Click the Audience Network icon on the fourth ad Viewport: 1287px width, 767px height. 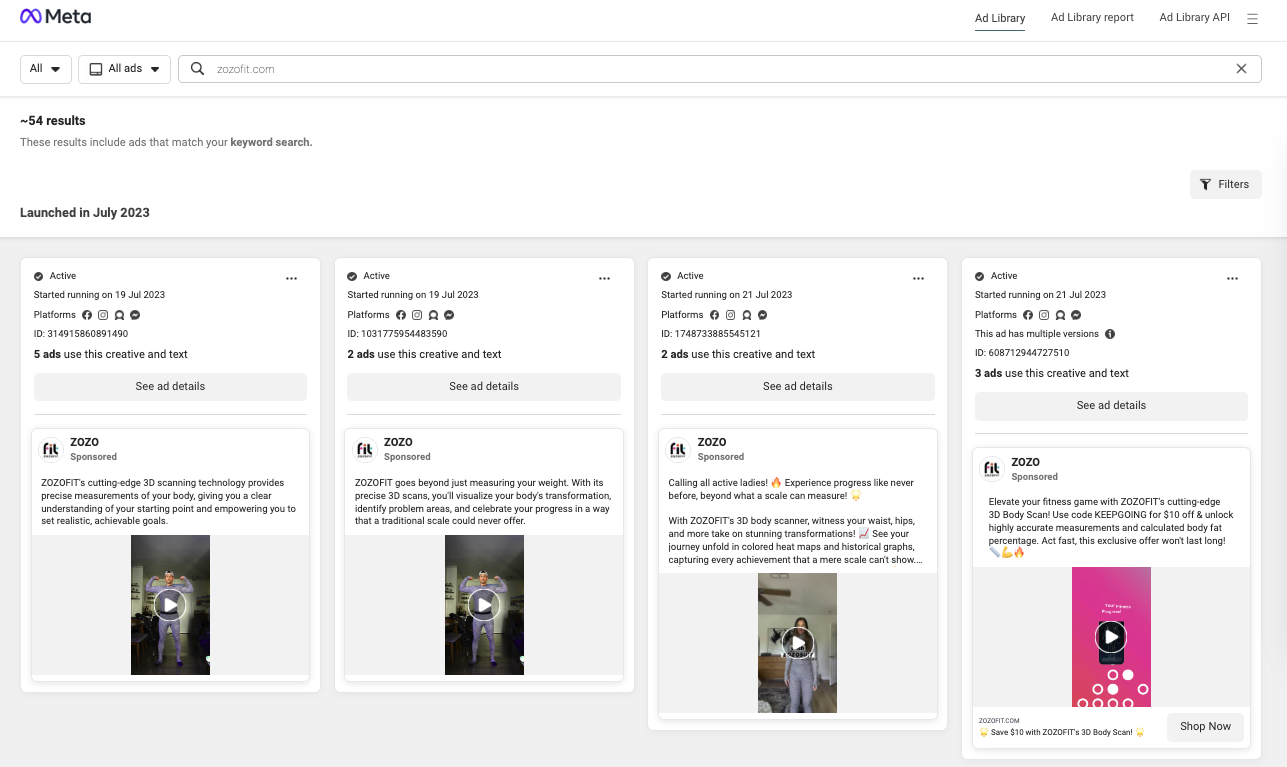coord(1060,314)
